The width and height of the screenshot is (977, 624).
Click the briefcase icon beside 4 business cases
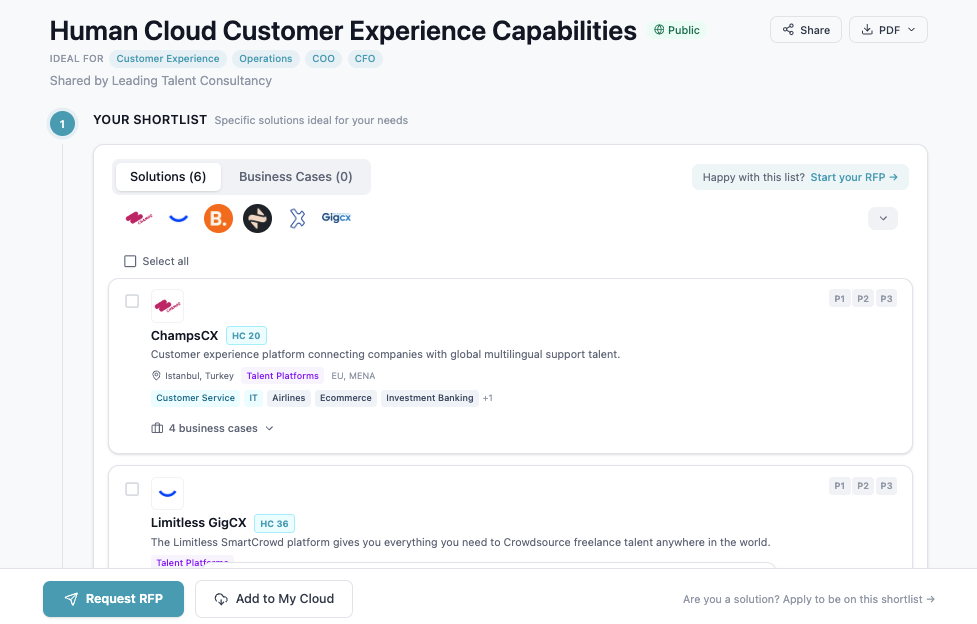[157, 428]
